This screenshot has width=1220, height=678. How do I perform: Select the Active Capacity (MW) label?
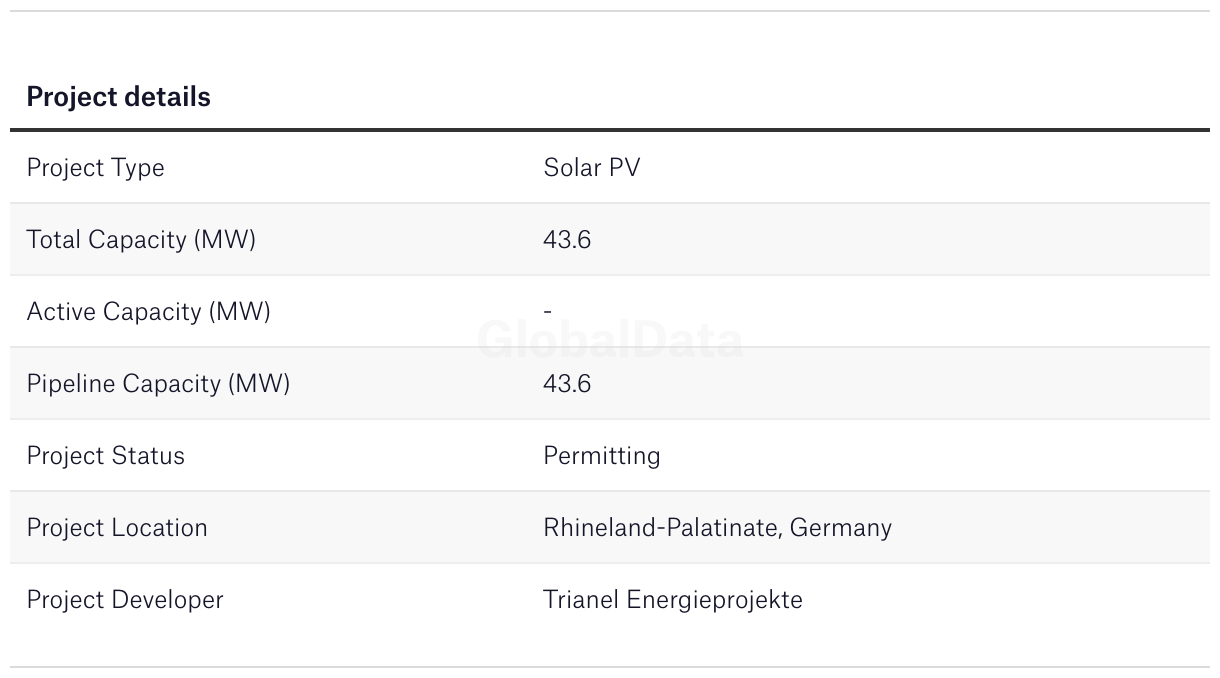coord(148,312)
